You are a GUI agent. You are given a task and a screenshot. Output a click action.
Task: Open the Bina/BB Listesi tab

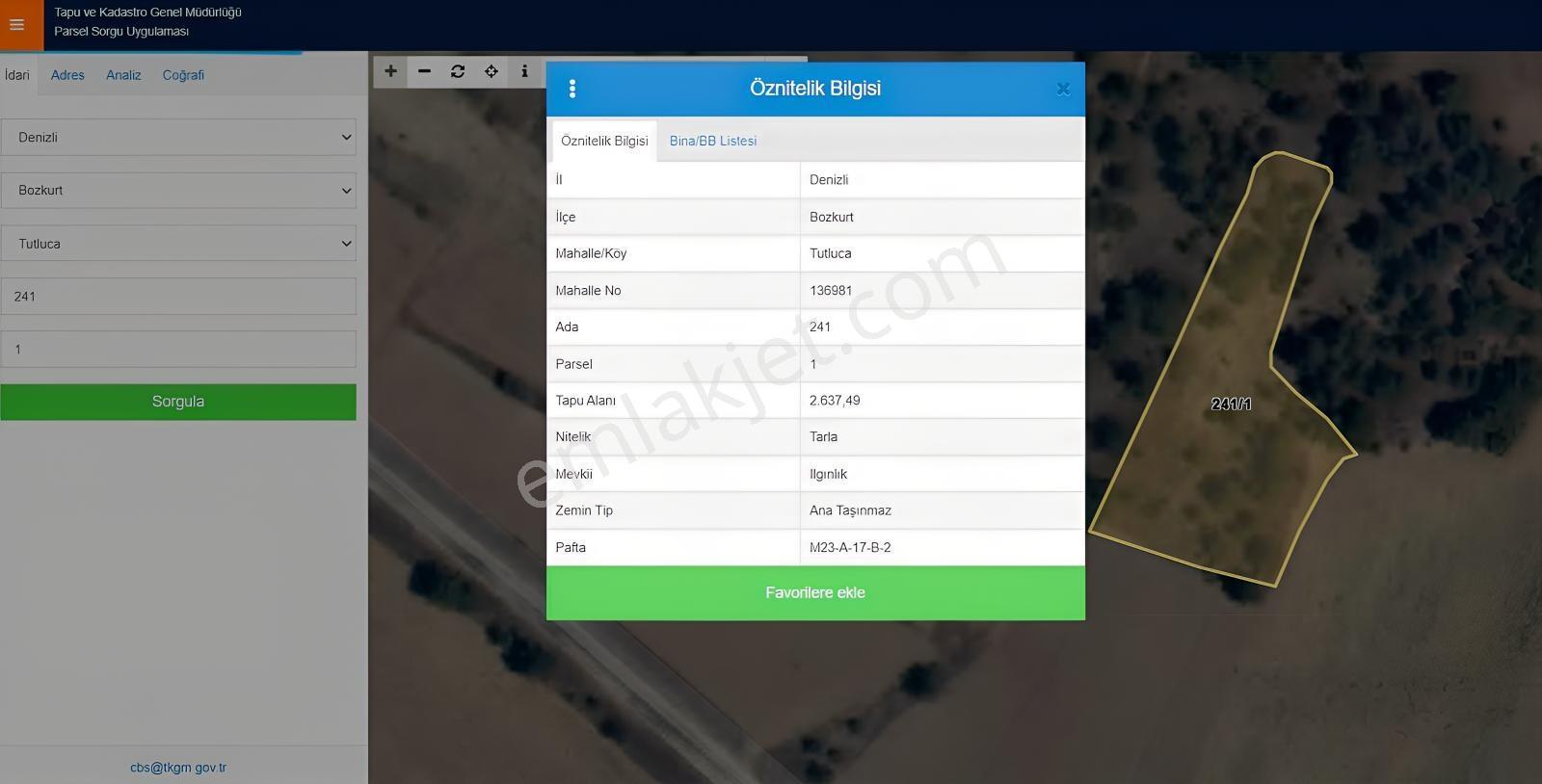(713, 141)
